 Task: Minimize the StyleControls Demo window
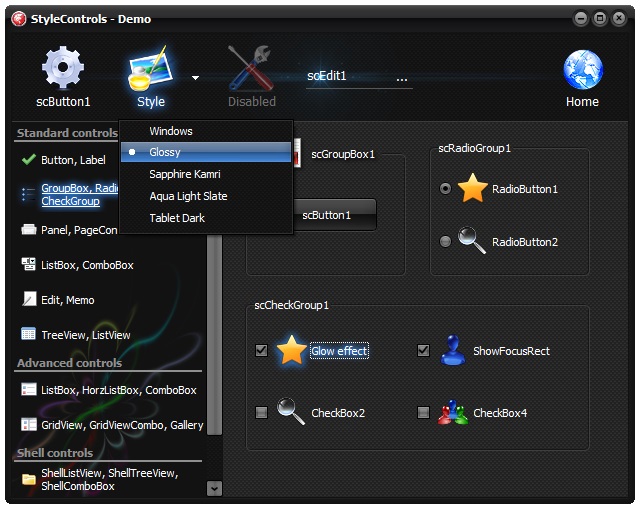(x=580, y=18)
